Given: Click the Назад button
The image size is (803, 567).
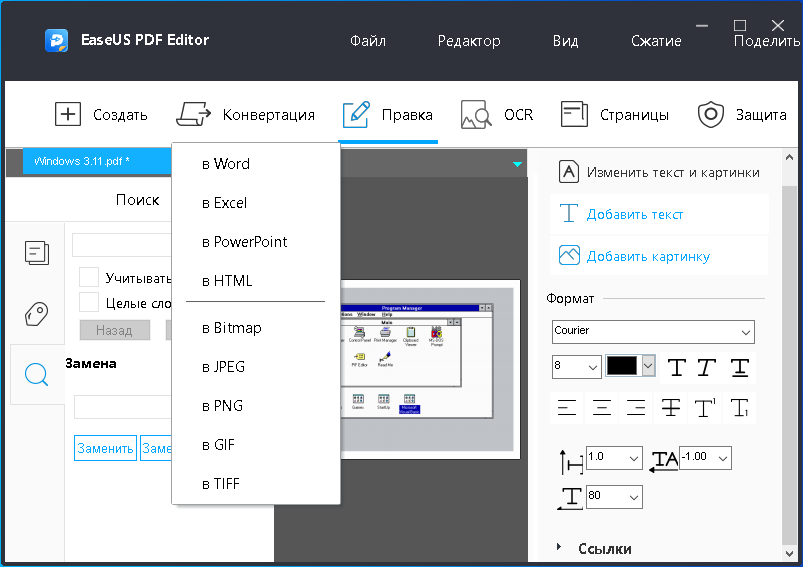Looking at the screenshot, I should tap(115, 330).
